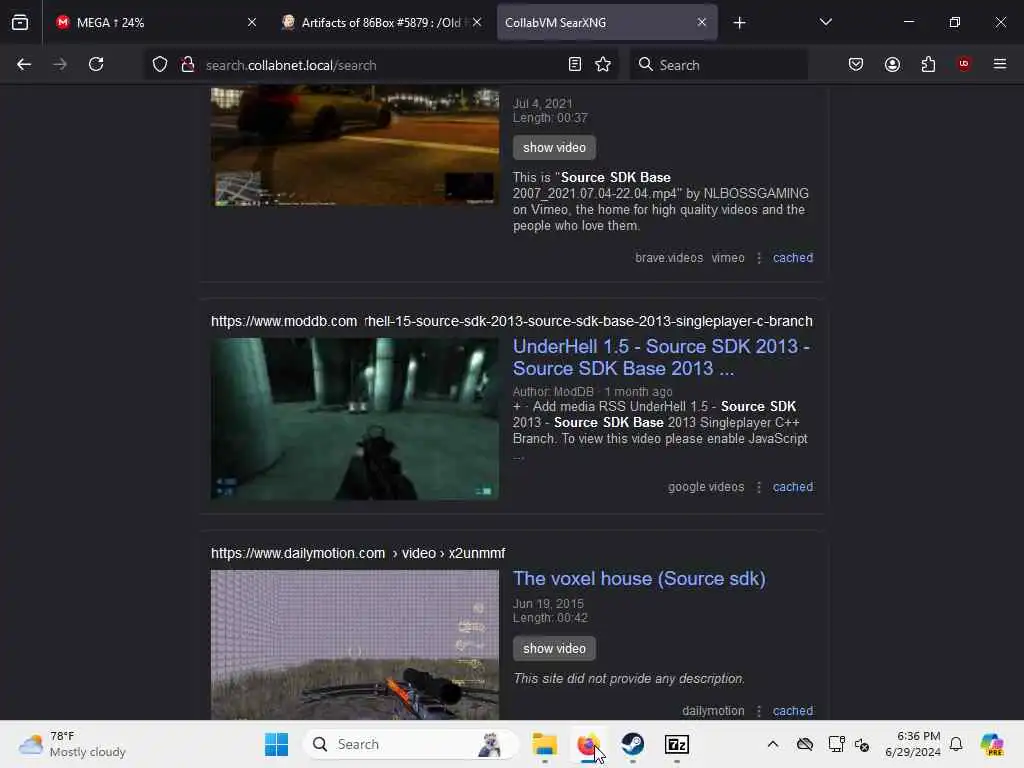This screenshot has height=768, width=1024.
Task: Click the voxel house video thumbnail
Action: [x=355, y=645]
